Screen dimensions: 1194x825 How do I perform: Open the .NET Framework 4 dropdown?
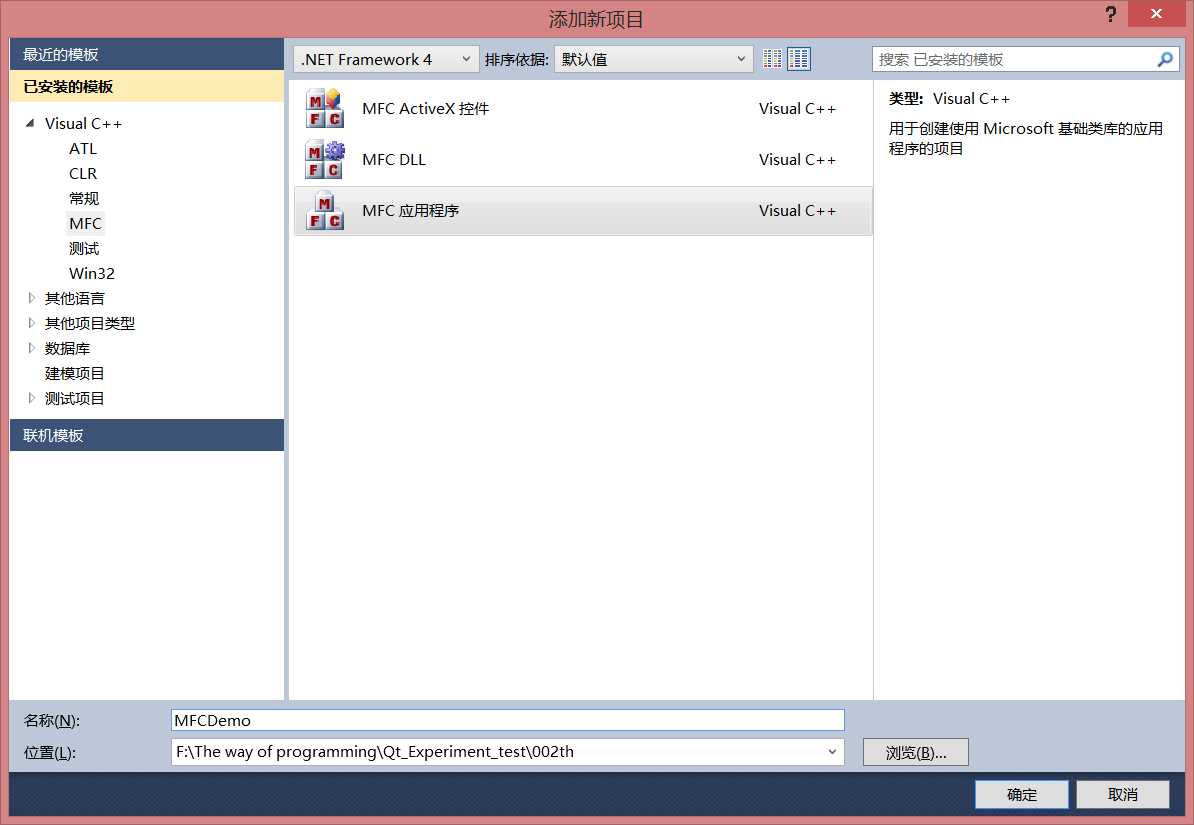tap(386, 59)
